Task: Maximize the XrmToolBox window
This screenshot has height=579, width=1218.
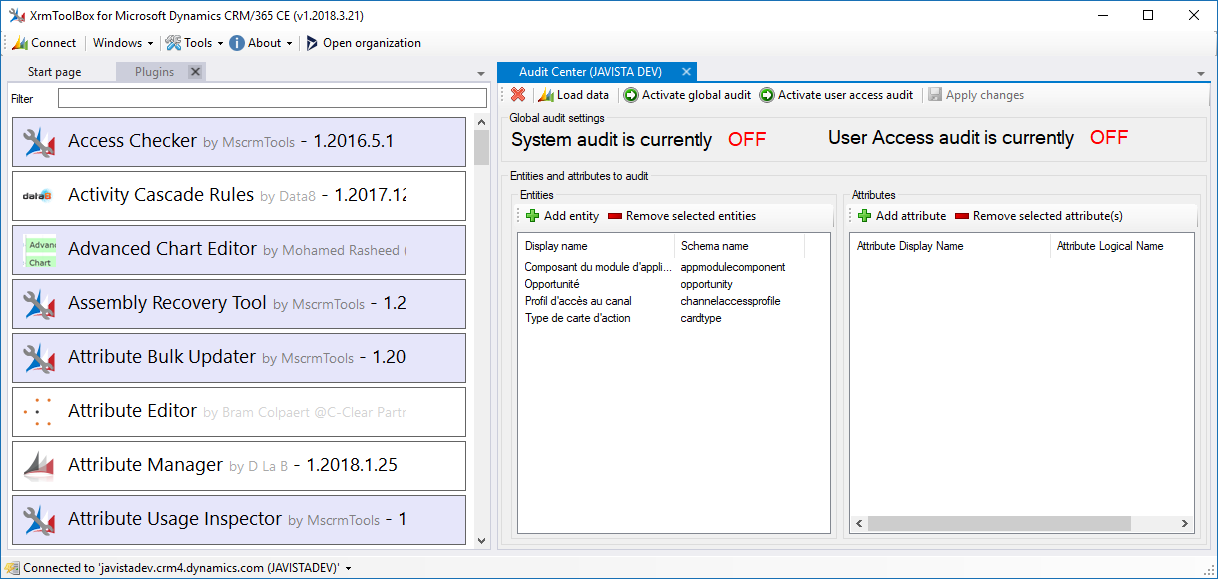Action: point(1148,15)
